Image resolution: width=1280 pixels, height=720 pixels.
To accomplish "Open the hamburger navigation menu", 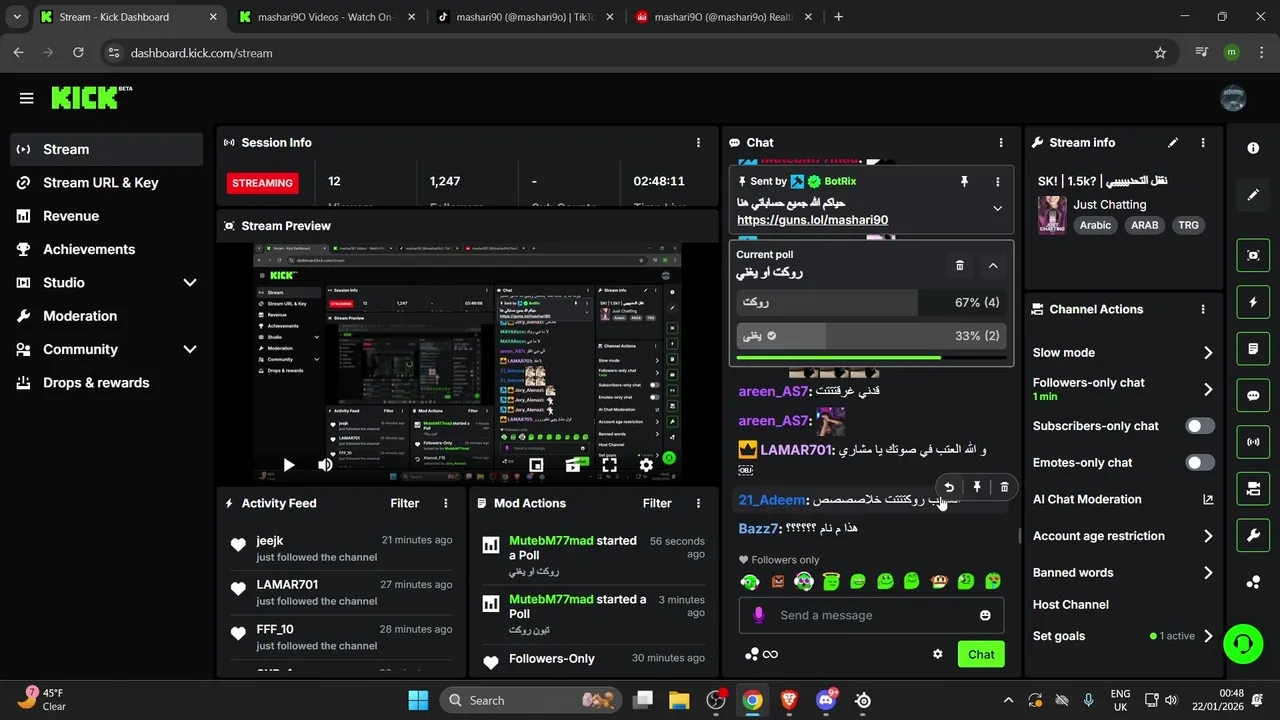I will click(26, 98).
